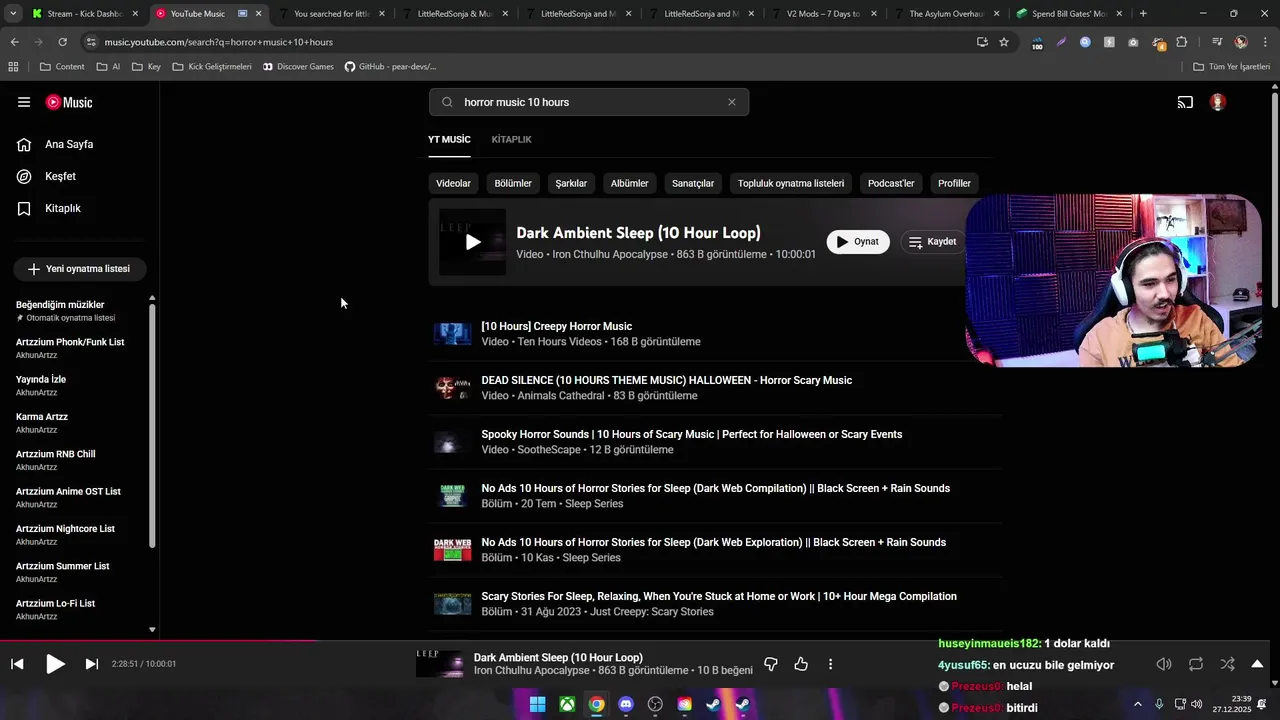Open Dark Web Compilation horror stories result
1280x720 pixels.
[x=715, y=488]
